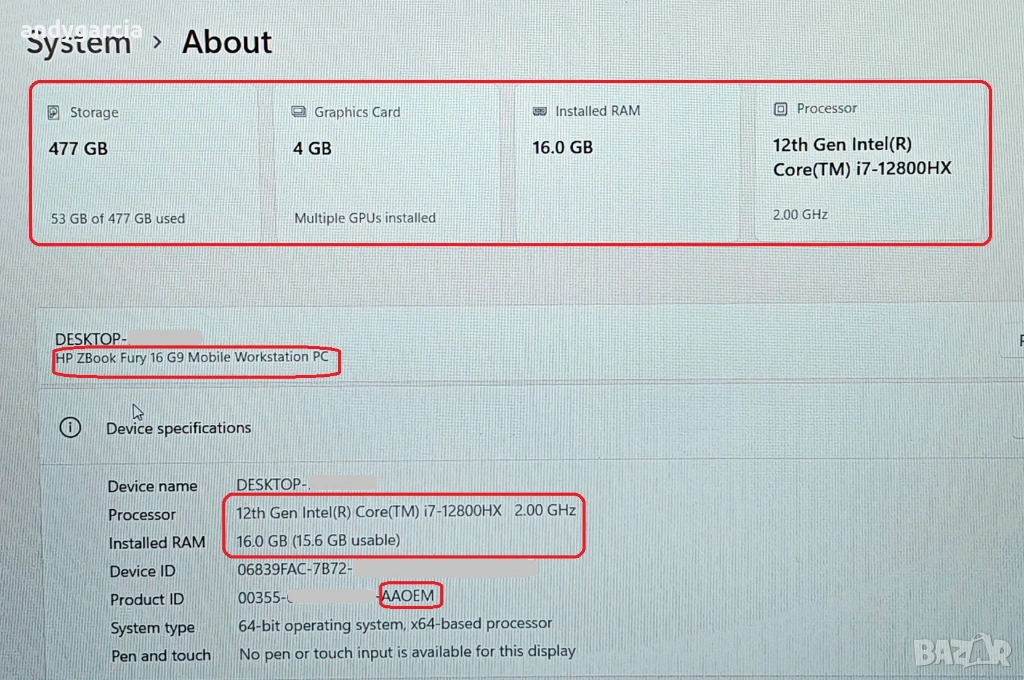Click the HP ZBook Fury 16 G9 model name
The height and width of the screenshot is (680, 1024).
[197, 358]
